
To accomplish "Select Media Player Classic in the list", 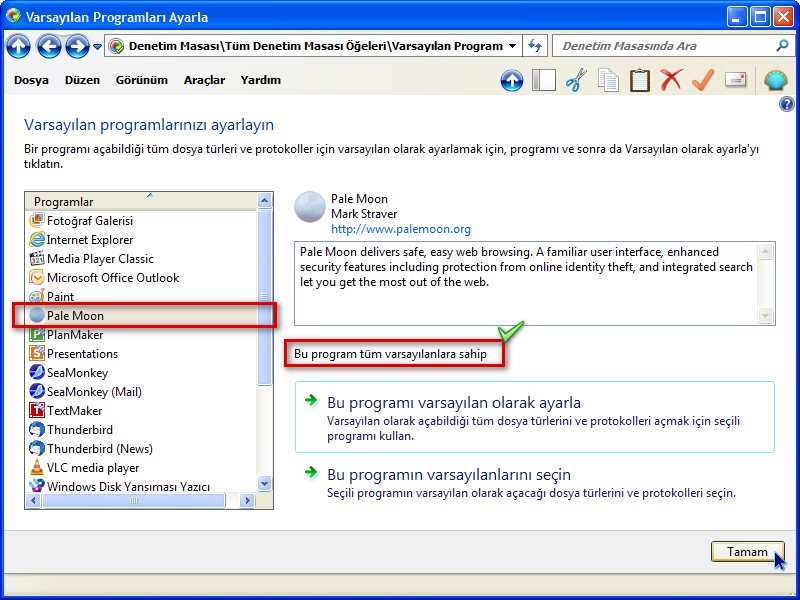I will pyautogui.click(x=141, y=259).
